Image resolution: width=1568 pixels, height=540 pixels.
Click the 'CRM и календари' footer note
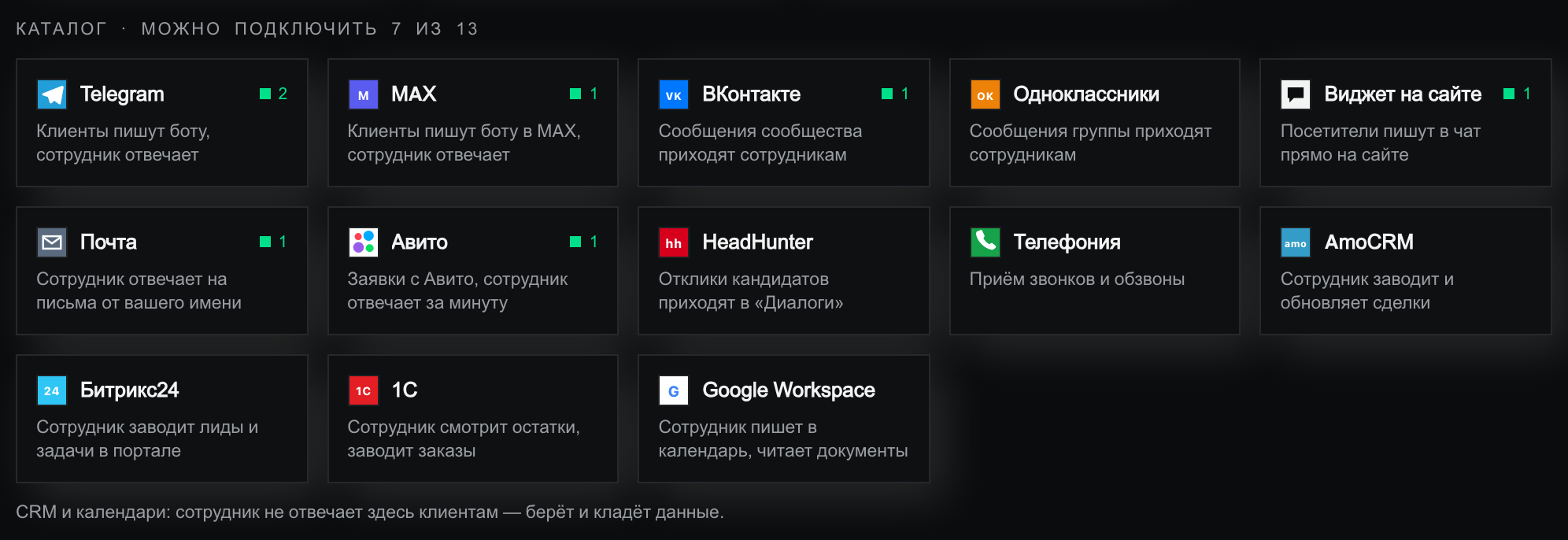click(369, 512)
